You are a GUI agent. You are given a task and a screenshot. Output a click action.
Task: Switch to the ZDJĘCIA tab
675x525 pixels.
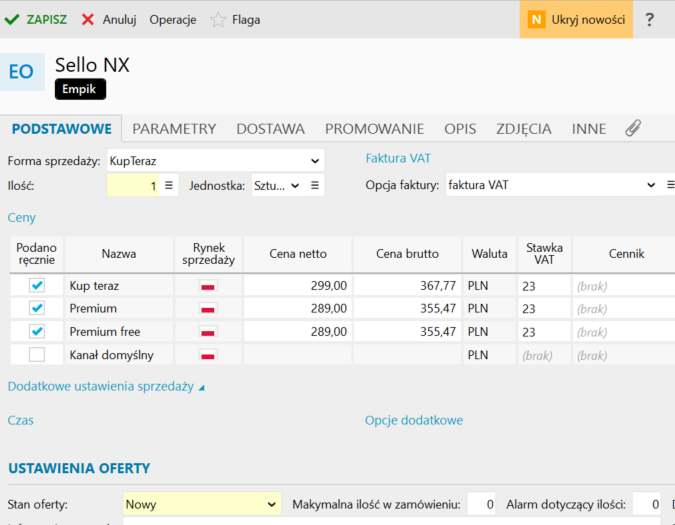click(524, 129)
